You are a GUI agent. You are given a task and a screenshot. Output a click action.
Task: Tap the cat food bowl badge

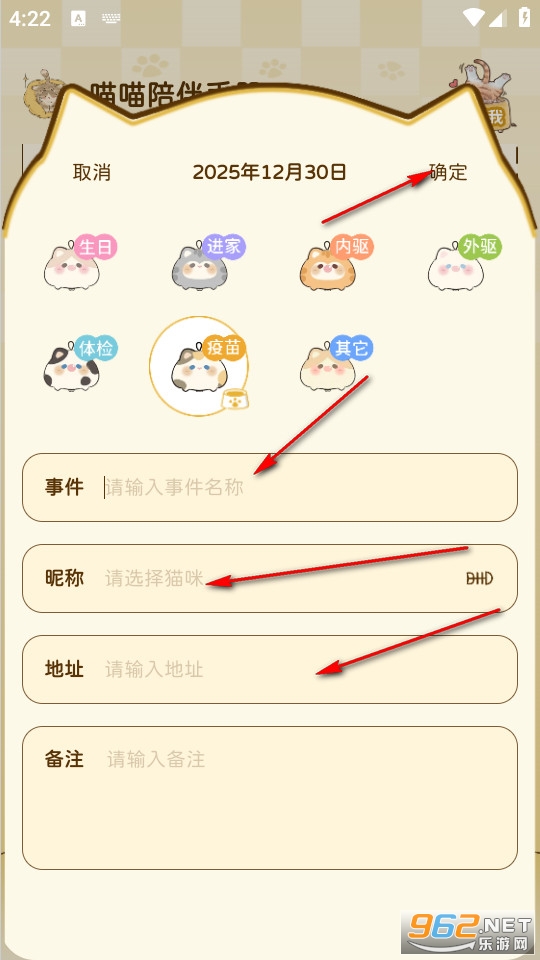click(x=234, y=400)
